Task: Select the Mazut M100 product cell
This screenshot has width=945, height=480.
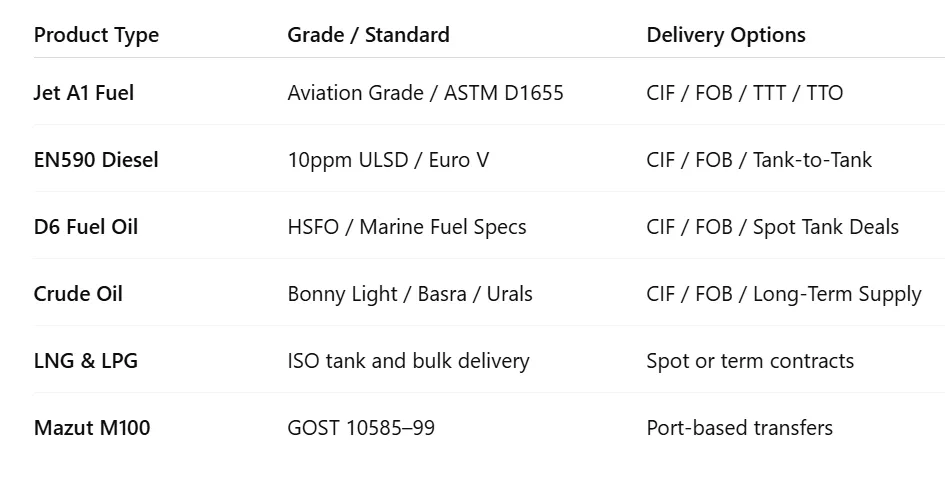Action: pyautogui.click(x=92, y=428)
